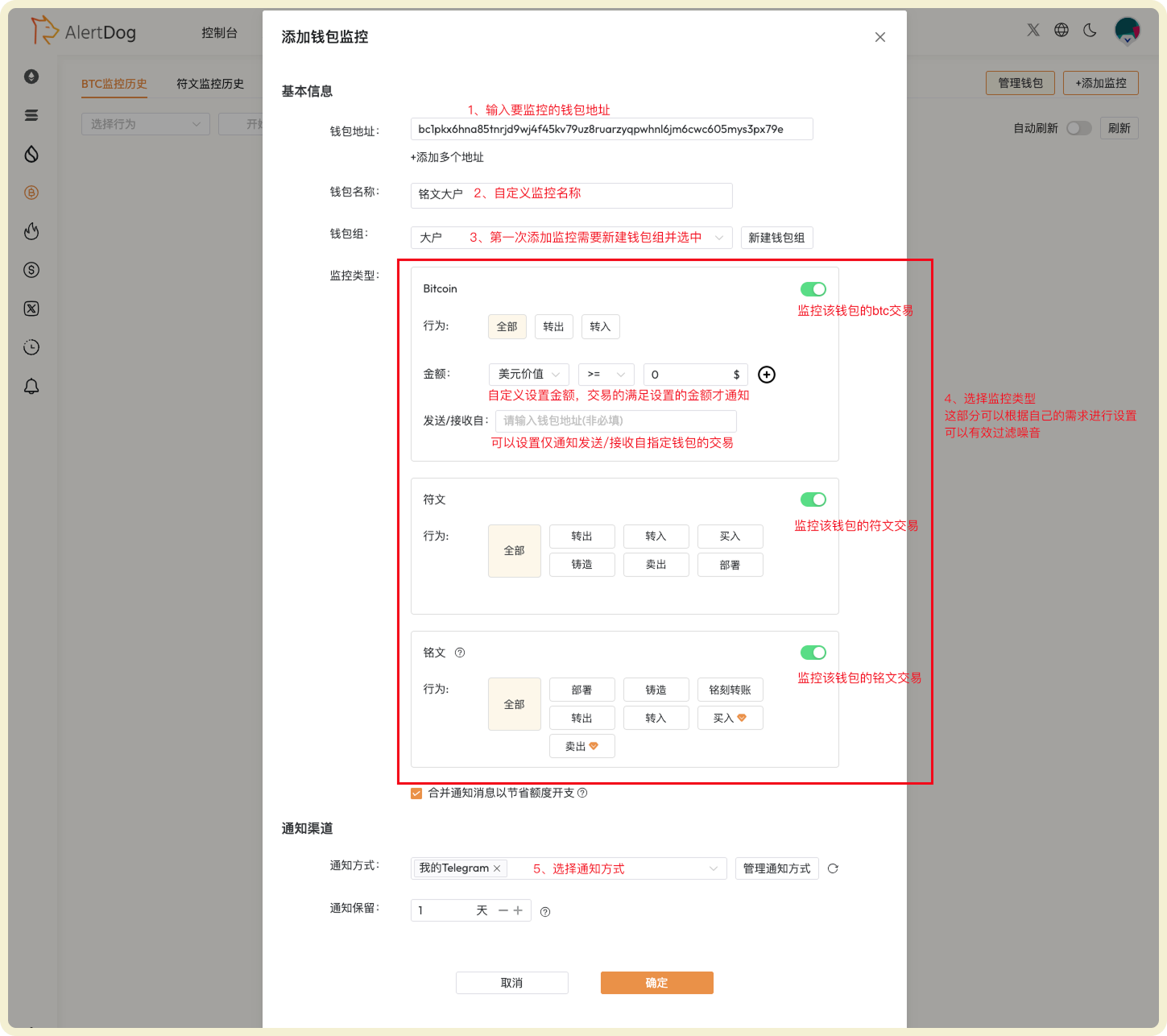Open notifications via the bell icon
The image size is (1167, 1036).
pos(31,386)
